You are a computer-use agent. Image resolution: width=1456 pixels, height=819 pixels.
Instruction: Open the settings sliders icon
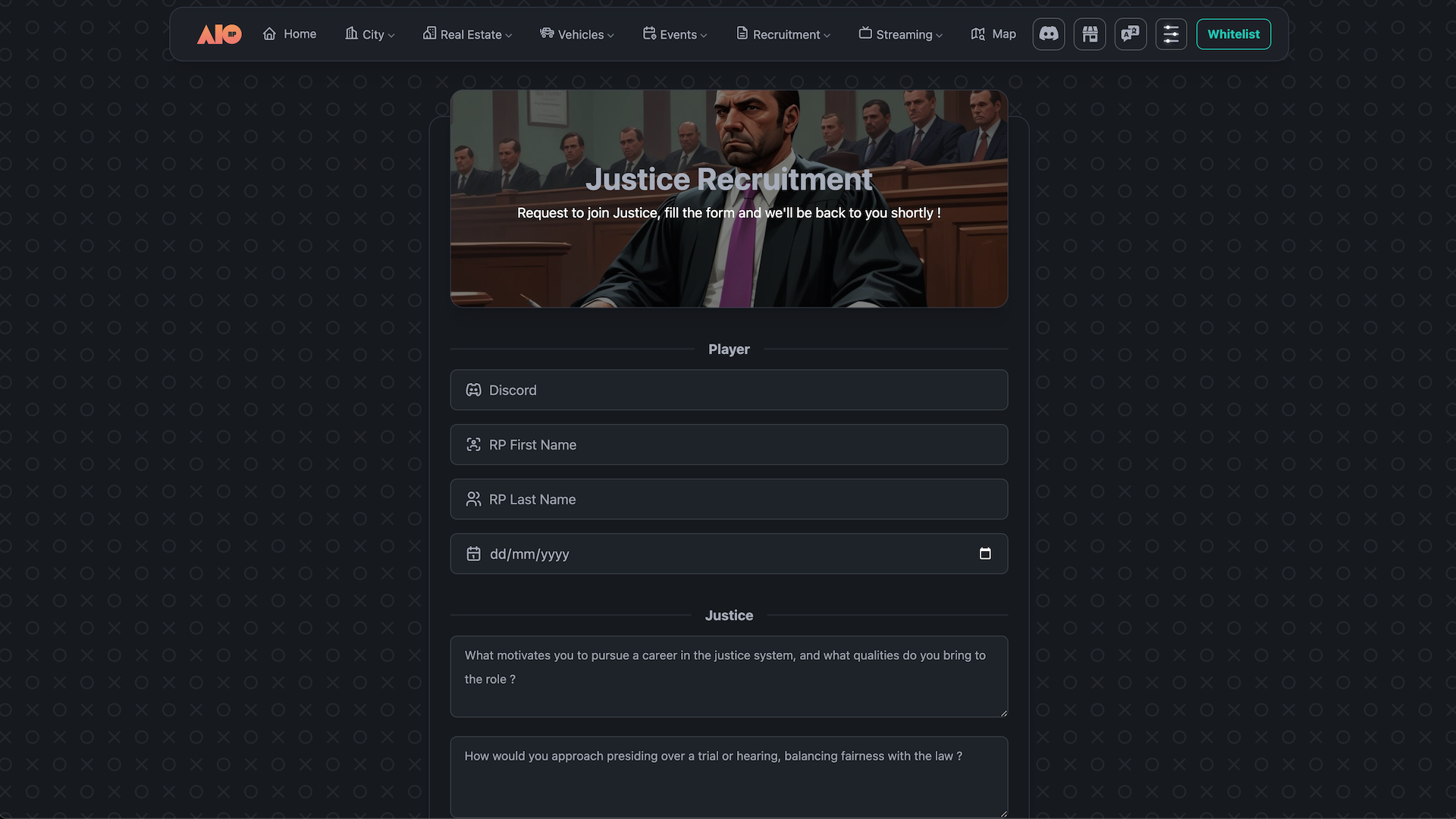(x=1171, y=34)
